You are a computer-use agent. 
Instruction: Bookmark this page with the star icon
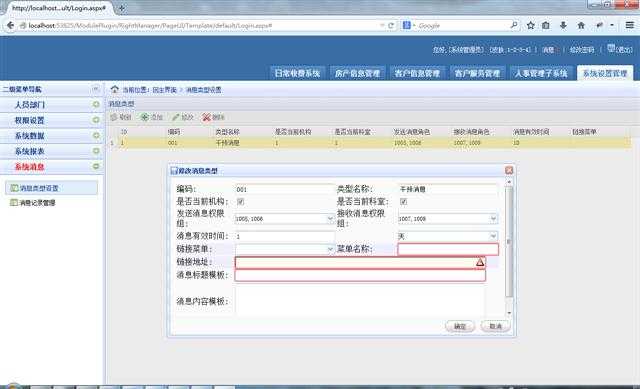point(530,25)
